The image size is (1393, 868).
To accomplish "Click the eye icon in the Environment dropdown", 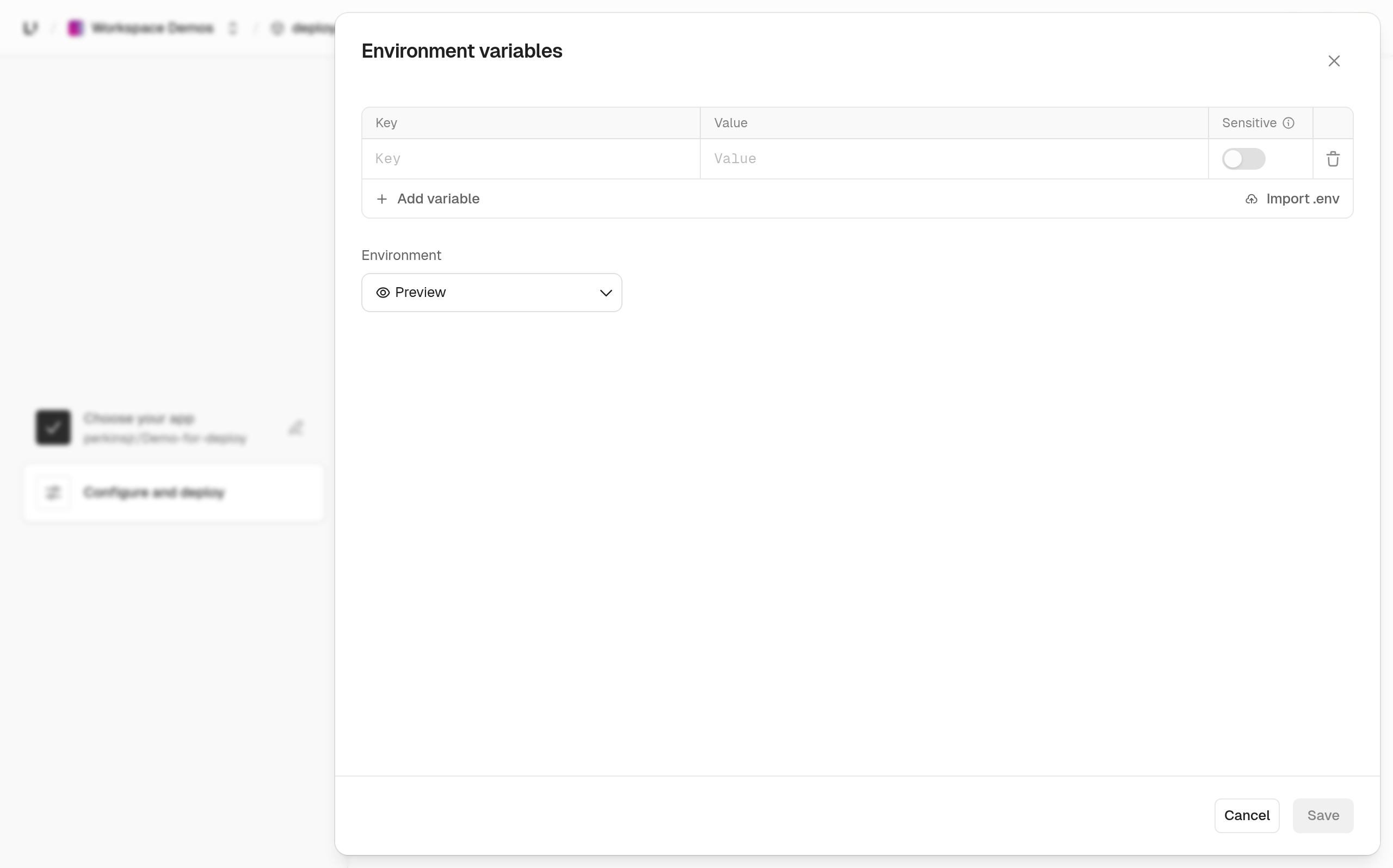I will 383,293.
